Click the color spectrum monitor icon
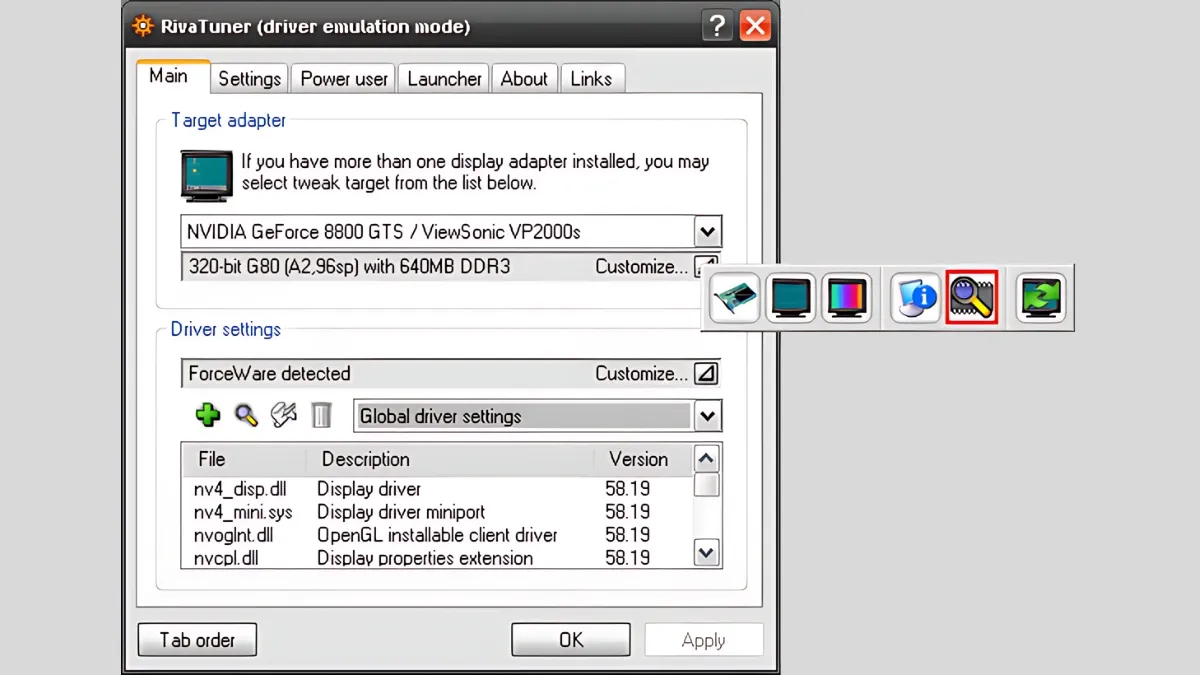The image size is (1200, 675). point(847,297)
